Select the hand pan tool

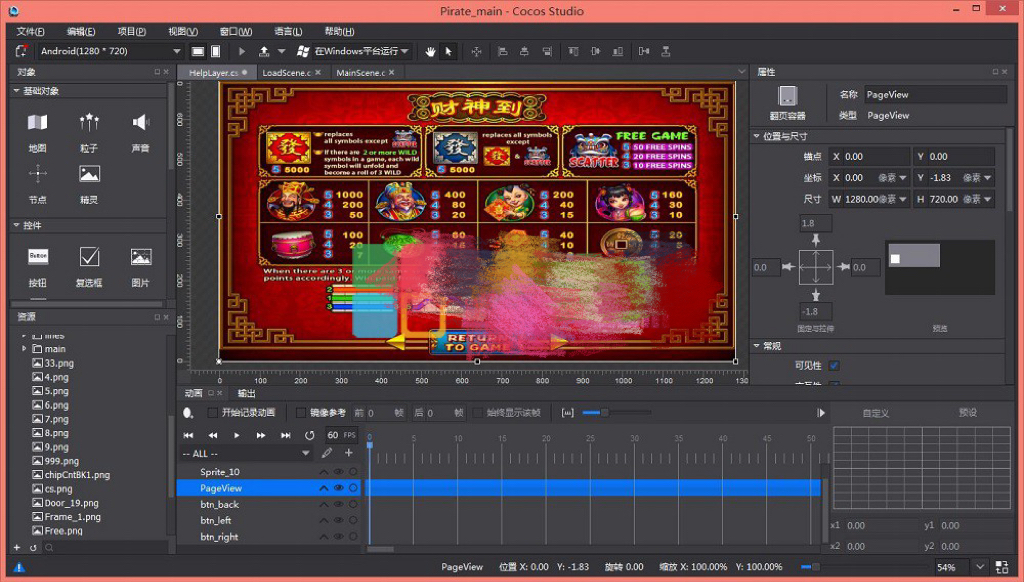431,51
